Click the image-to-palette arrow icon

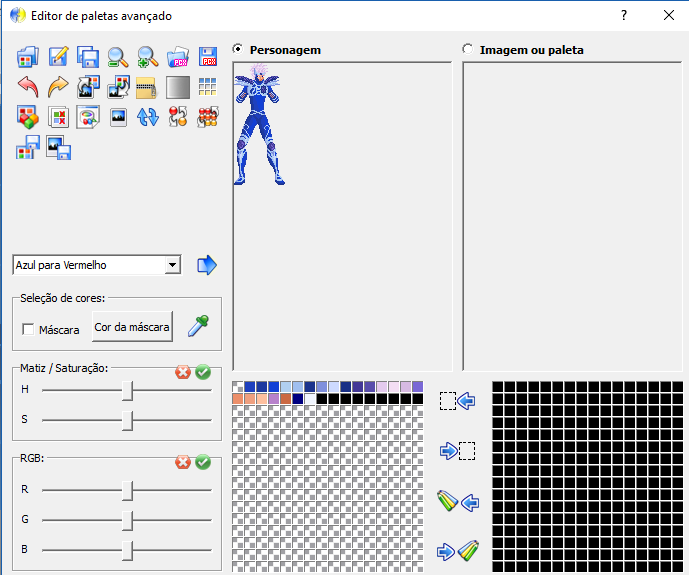(x=88, y=87)
